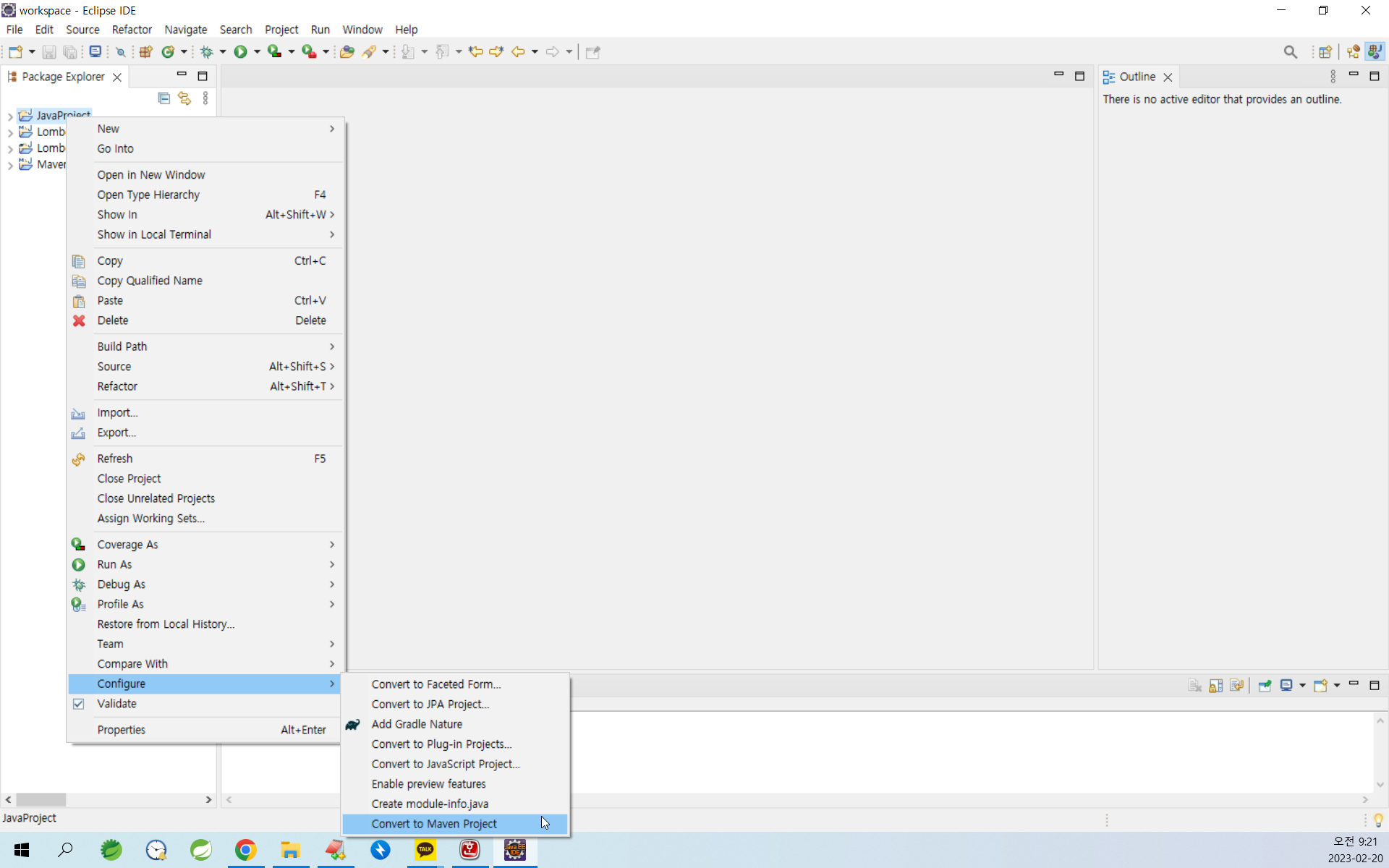This screenshot has width=1389, height=868.
Task: Click console vertical scrollbar down arrow
Action: (x=1380, y=785)
